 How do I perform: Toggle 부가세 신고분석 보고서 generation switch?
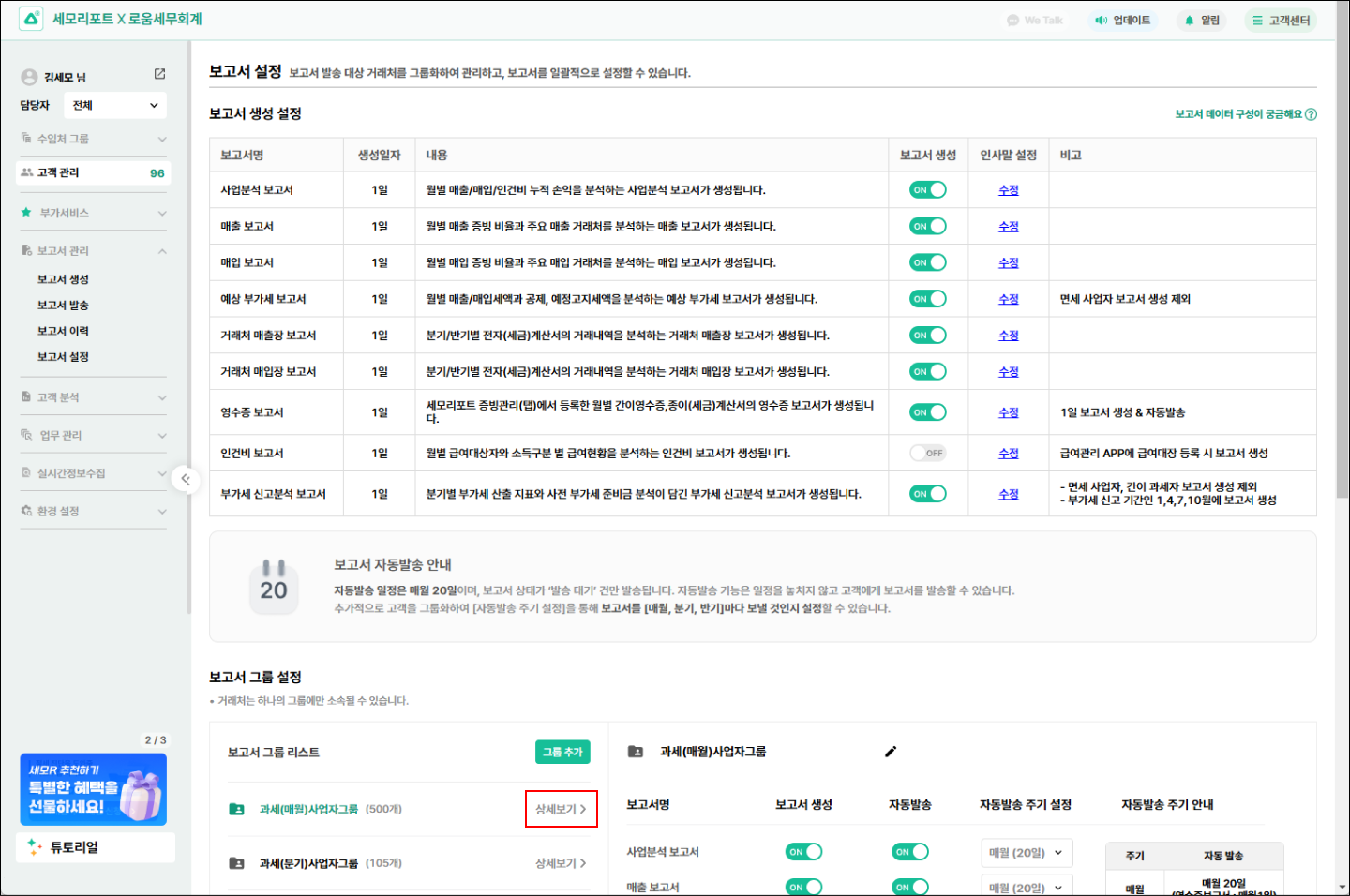click(927, 494)
